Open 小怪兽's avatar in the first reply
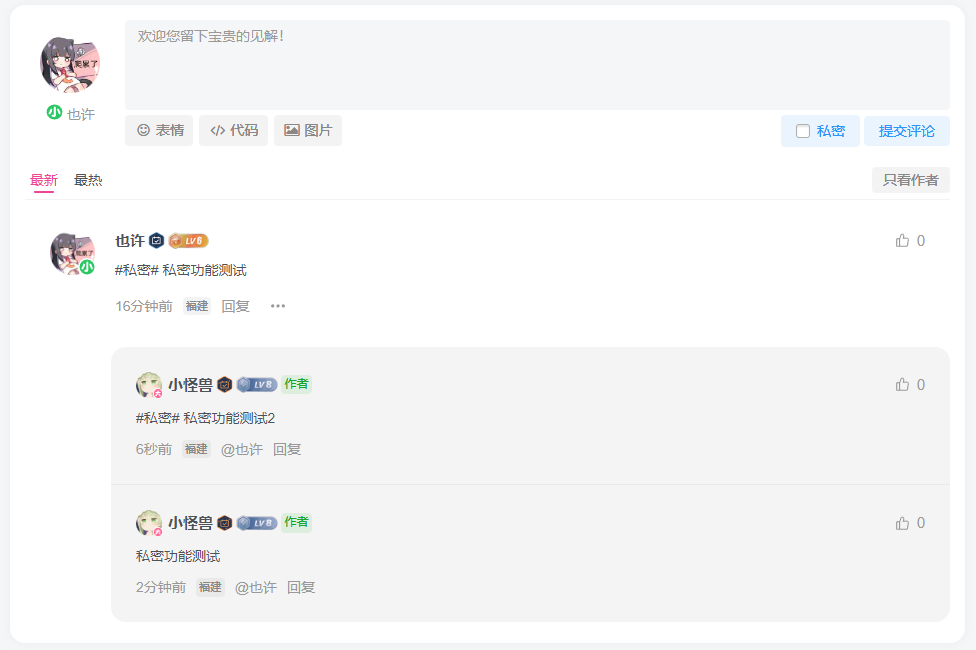The height and width of the screenshot is (650, 976). tap(149, 385)
